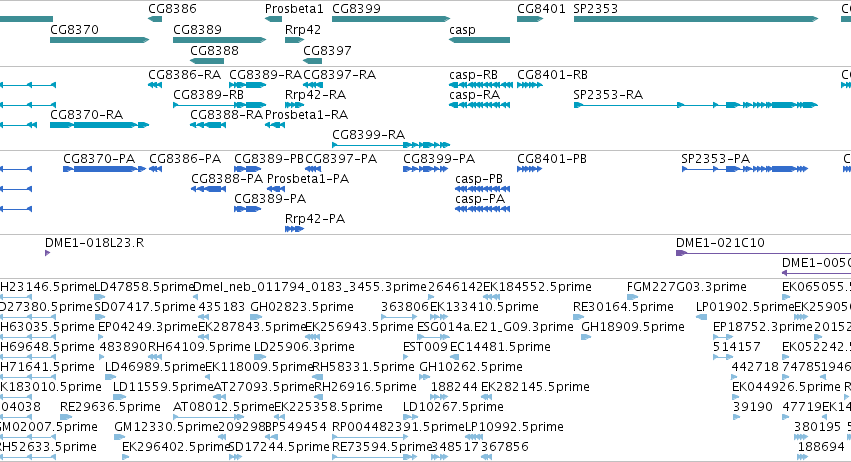Click the CG8388-RA transcript label
The width and height of the screenshot is (851, 462).
[x=227, y=115]
